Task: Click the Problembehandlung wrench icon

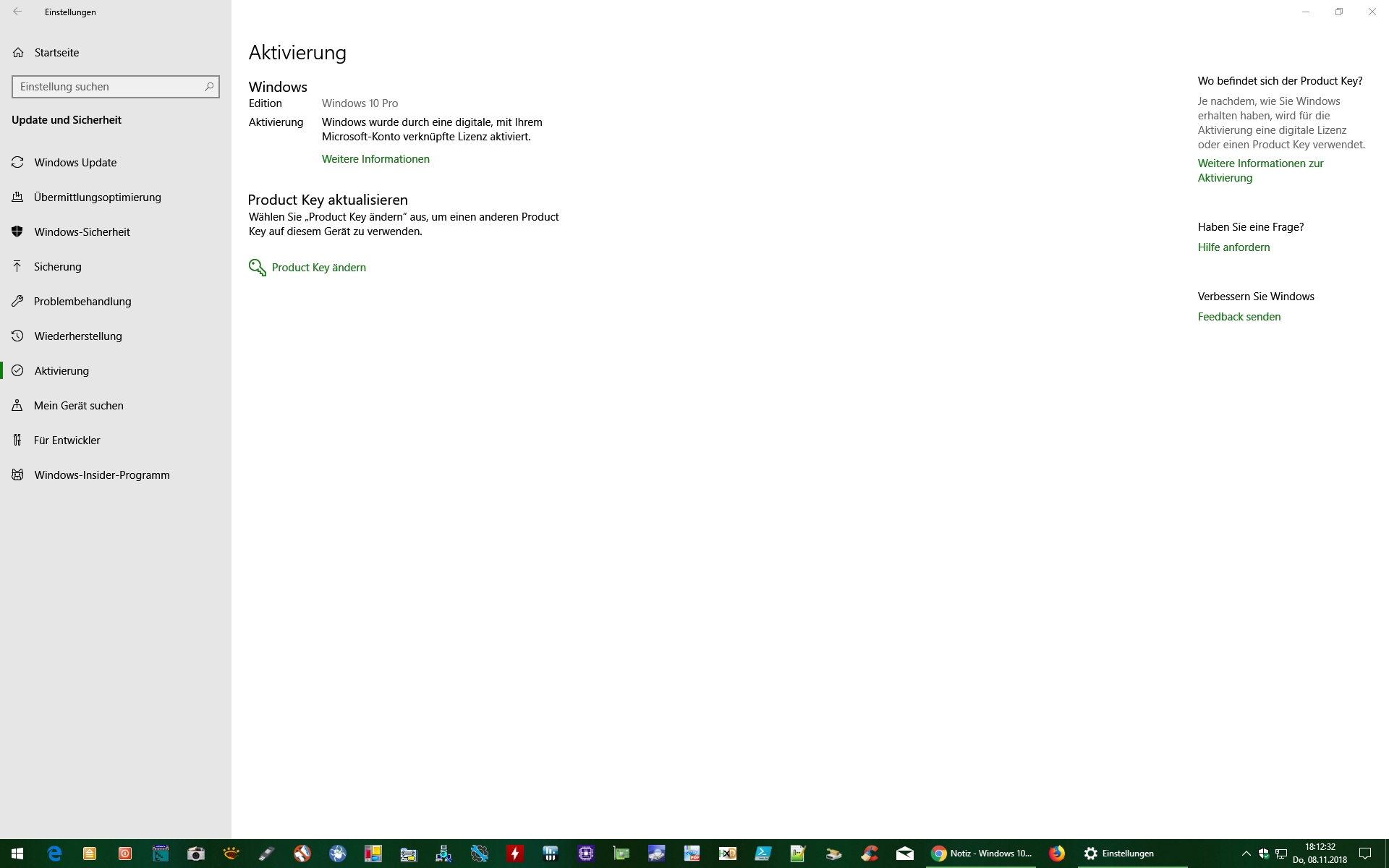Action: [18, 302]
